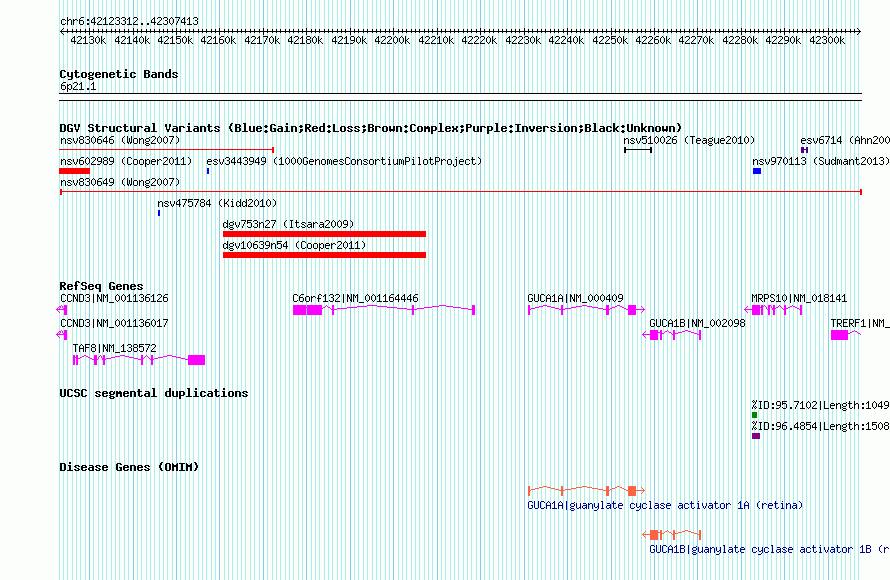Click the green segmental duplication marker
890x580 pixels.
[754, 415]
